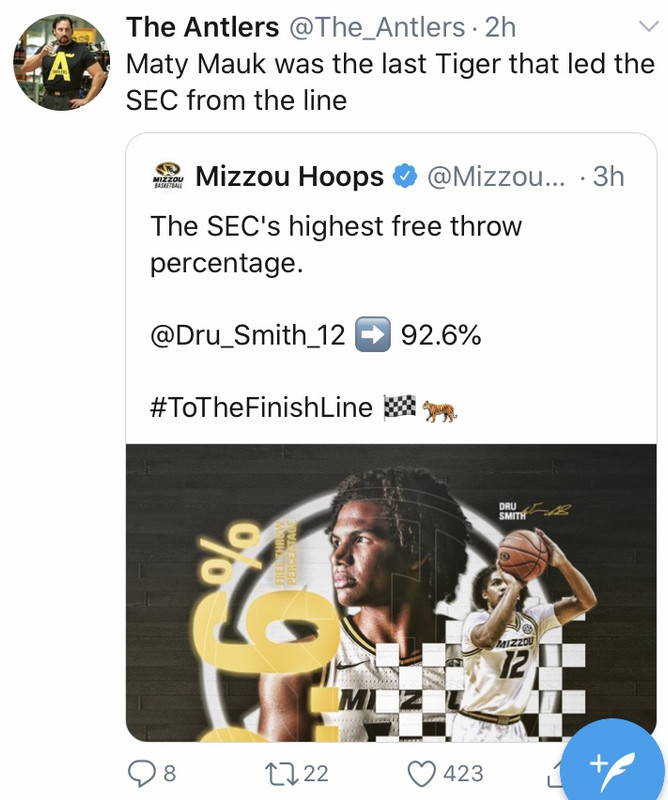Viewport: 668px width, 800px height.
Task: Open the quoted tweet's 3h timestamp
Action: [608, 177]
